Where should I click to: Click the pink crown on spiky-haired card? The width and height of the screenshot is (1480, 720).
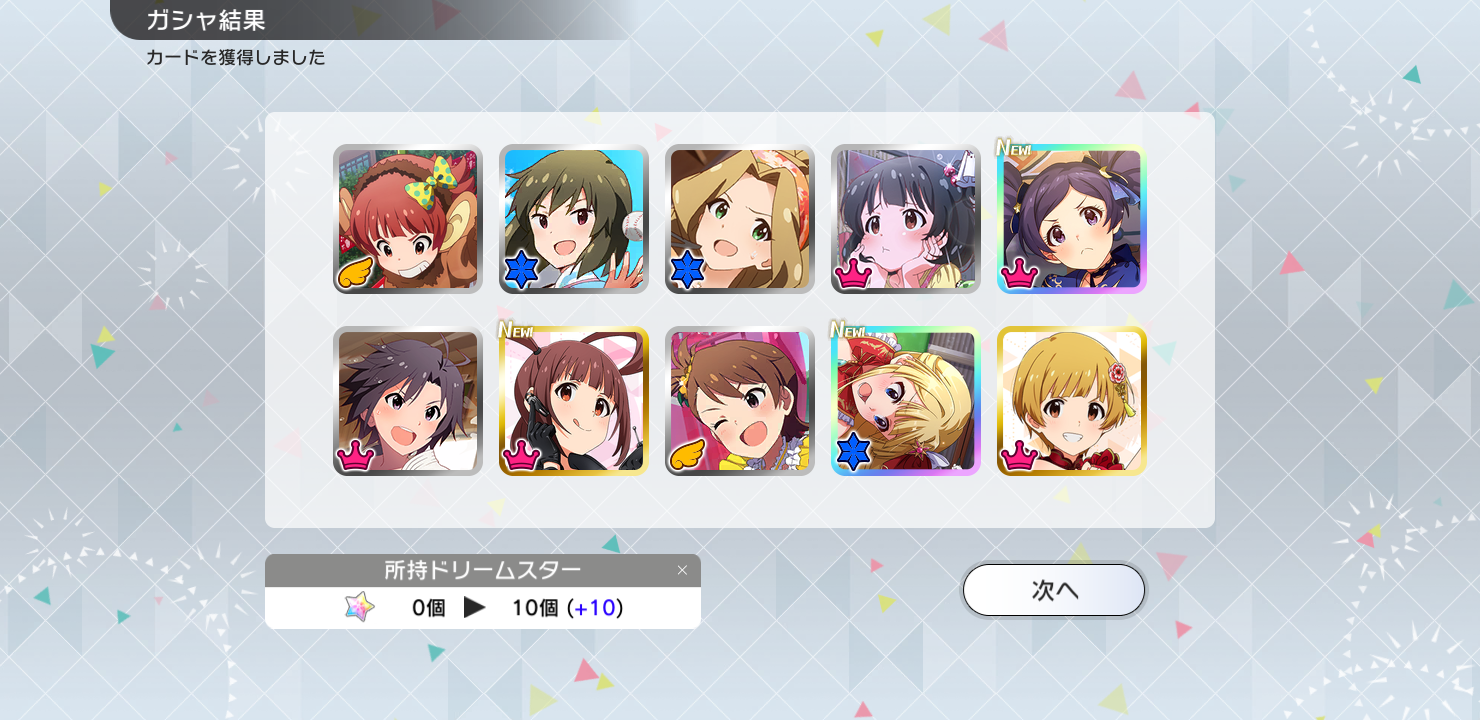point(355,455)
